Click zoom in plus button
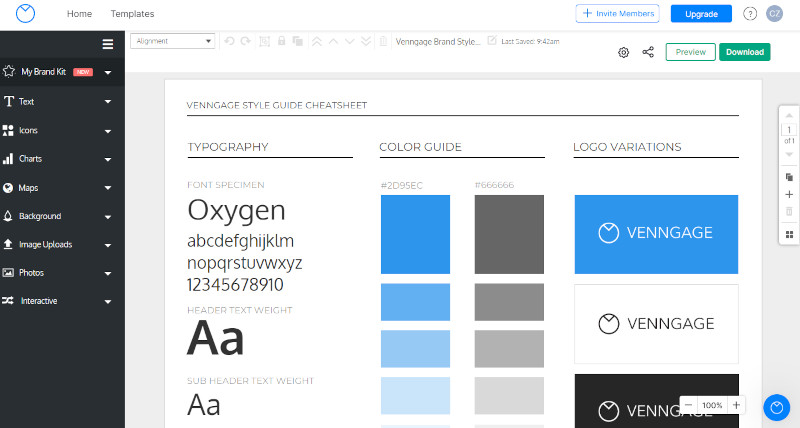The image size is (800, 428). [x=736, y=405]
